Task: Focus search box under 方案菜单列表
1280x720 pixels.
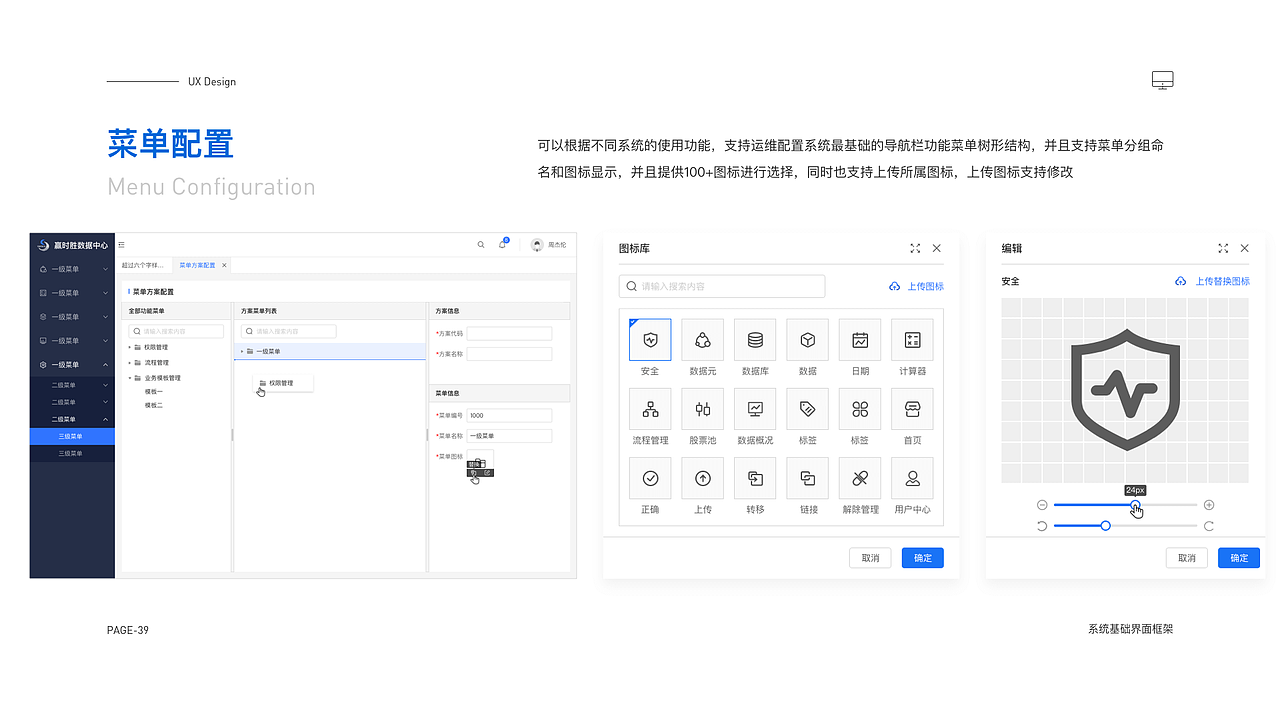Action: point(289,331)
